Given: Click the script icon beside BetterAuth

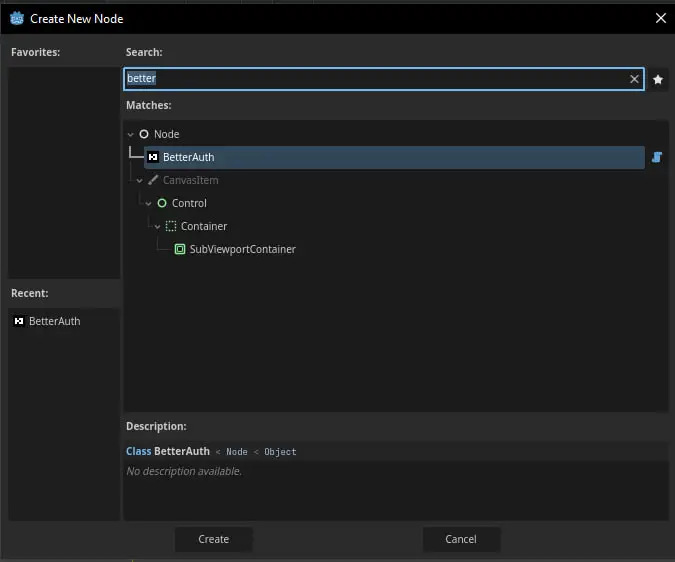Looking at the screenshot, I should coord(657,157).
